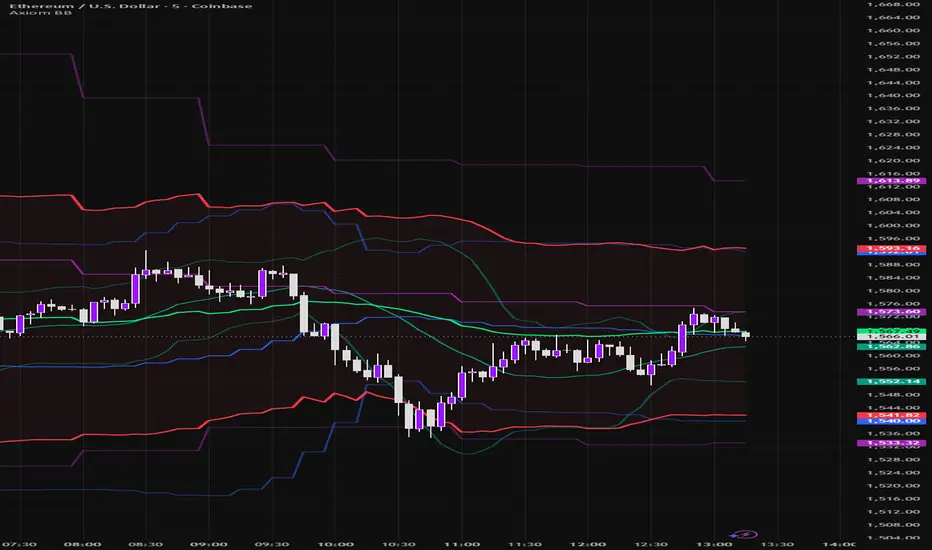Click the 1,664.00 price scale label
This screenshot has height=550, width=932.
coord(893,17)
